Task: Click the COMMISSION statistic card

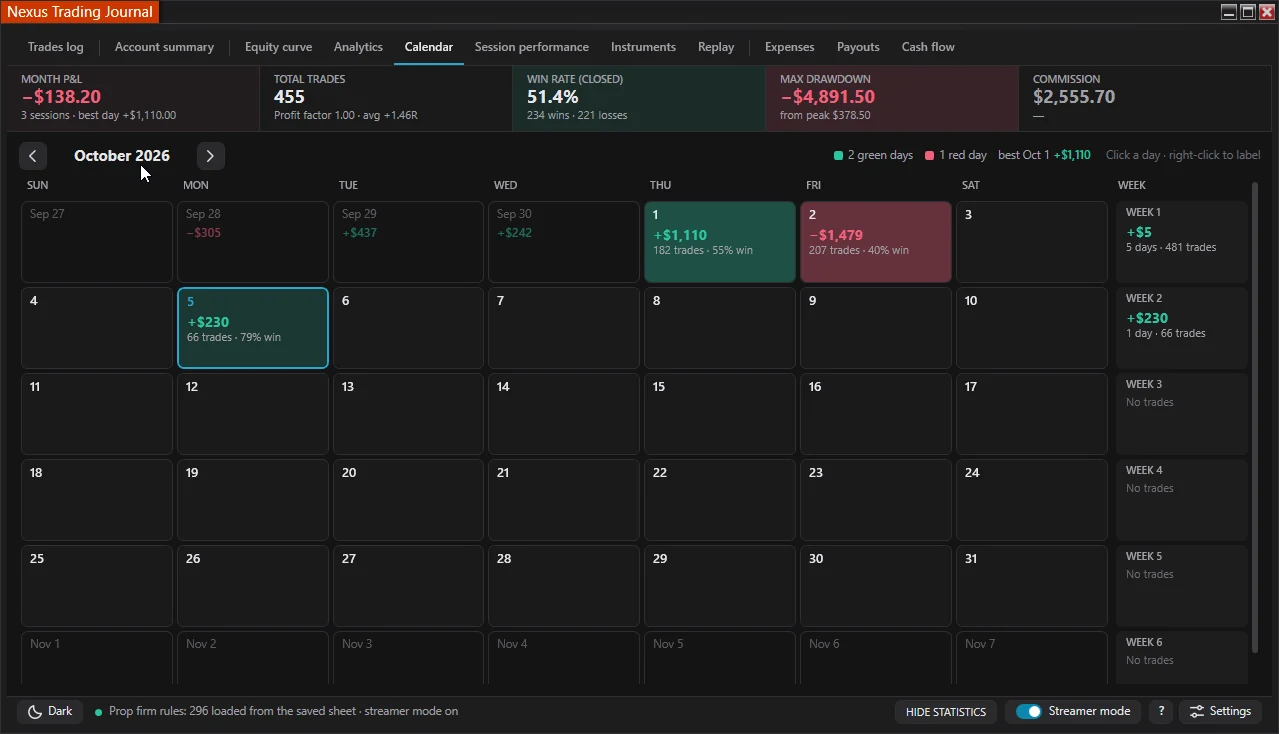Action: 1145,98
